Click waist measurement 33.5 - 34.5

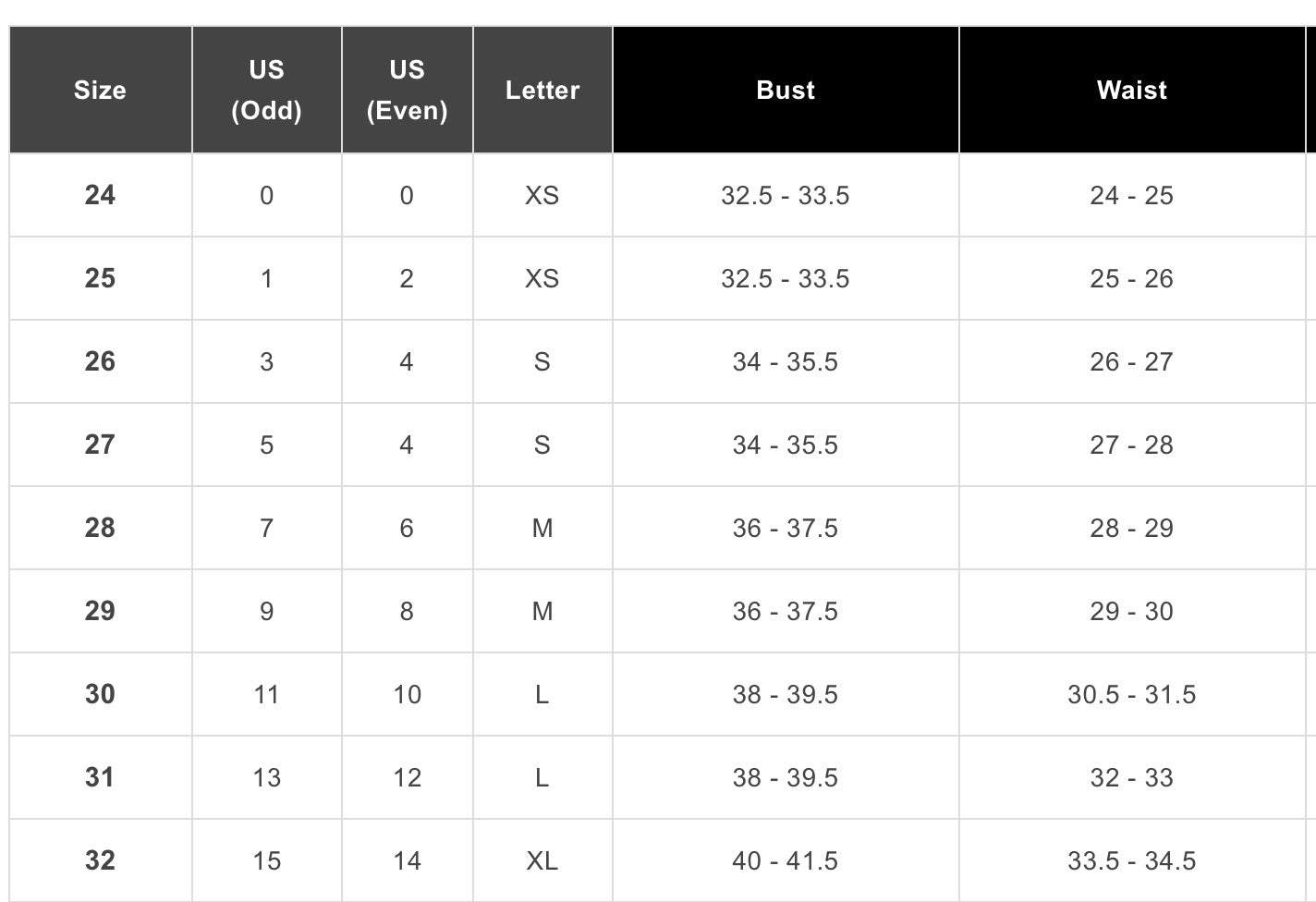click(x=1131, y=860)
